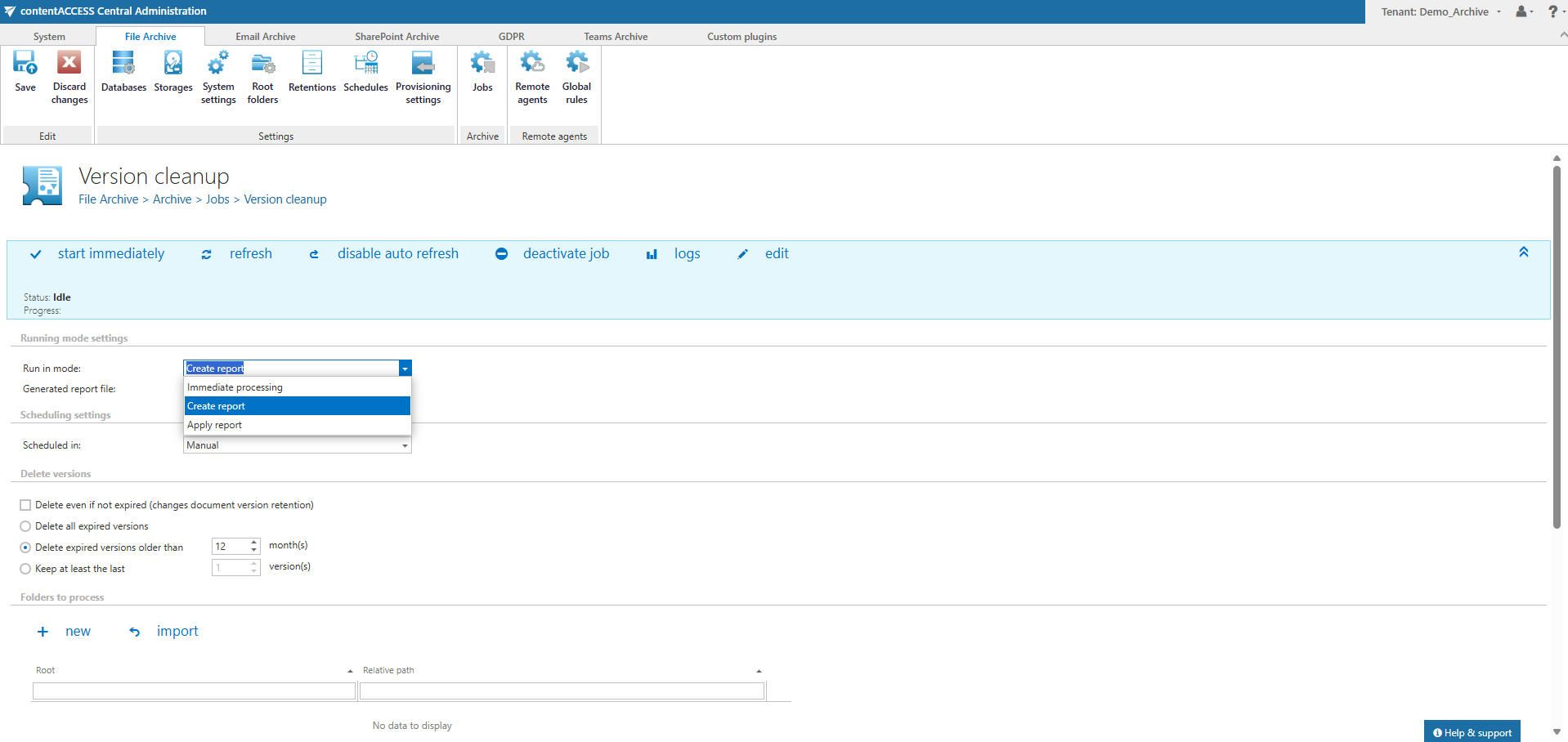Decrease the months value stepper

coord(254,550)
